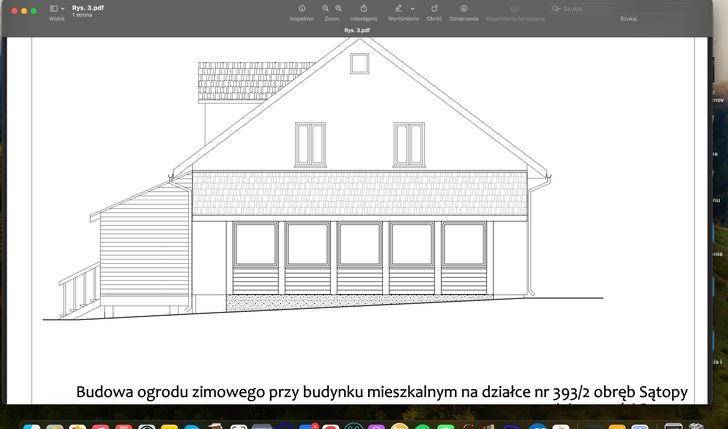Click the document caption 'Budowa ogrodu zimowego'
The height and width of the screenshot is (429, 728).
click(x=382, y=392)
